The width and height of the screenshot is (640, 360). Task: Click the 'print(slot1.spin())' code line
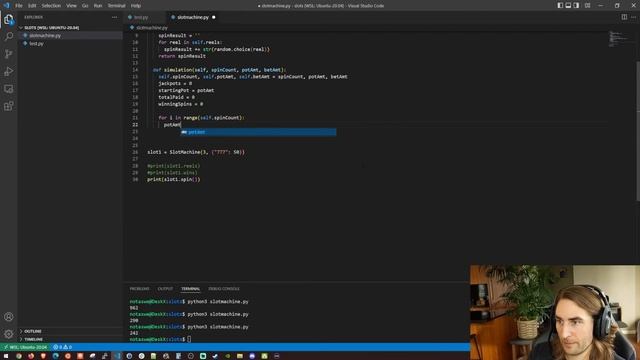(x=174, y=179)
